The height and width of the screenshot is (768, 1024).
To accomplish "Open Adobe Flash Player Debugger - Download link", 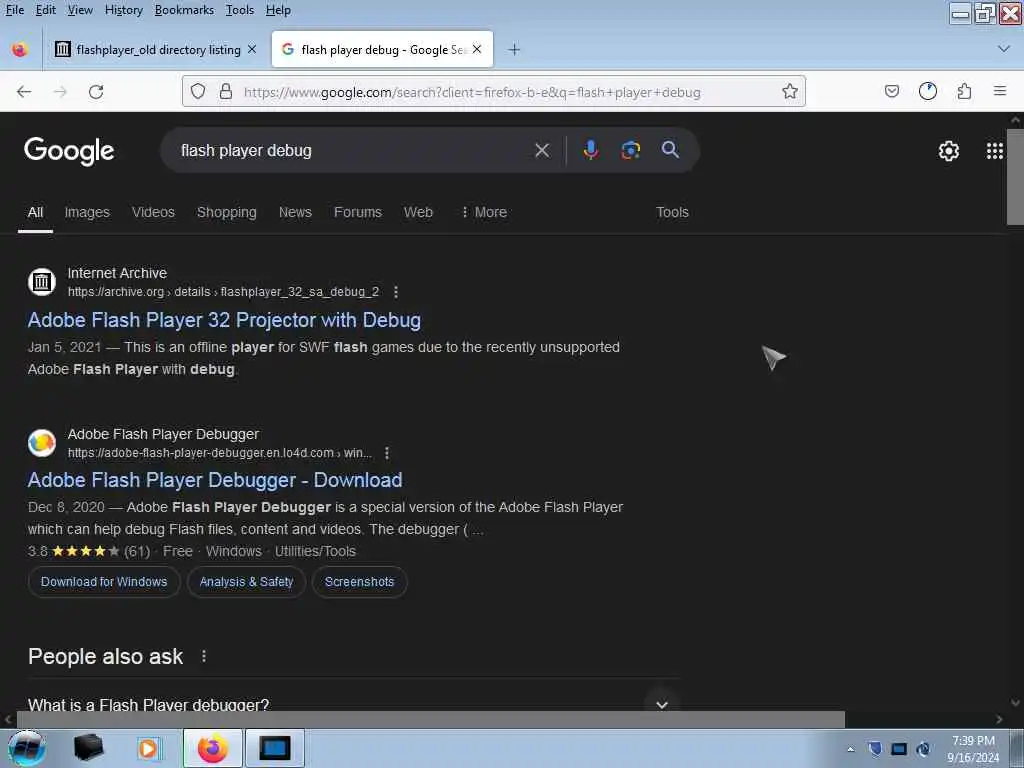I will tap(215, 480).
